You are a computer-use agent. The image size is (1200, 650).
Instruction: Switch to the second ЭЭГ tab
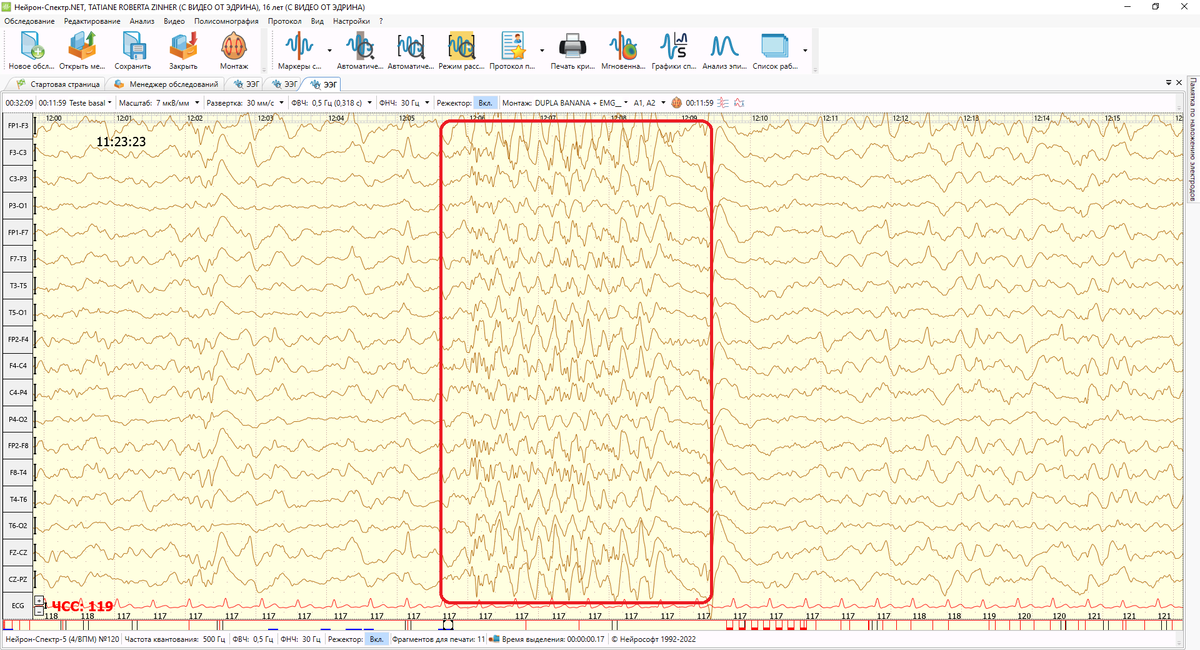(x=283, y=85)
